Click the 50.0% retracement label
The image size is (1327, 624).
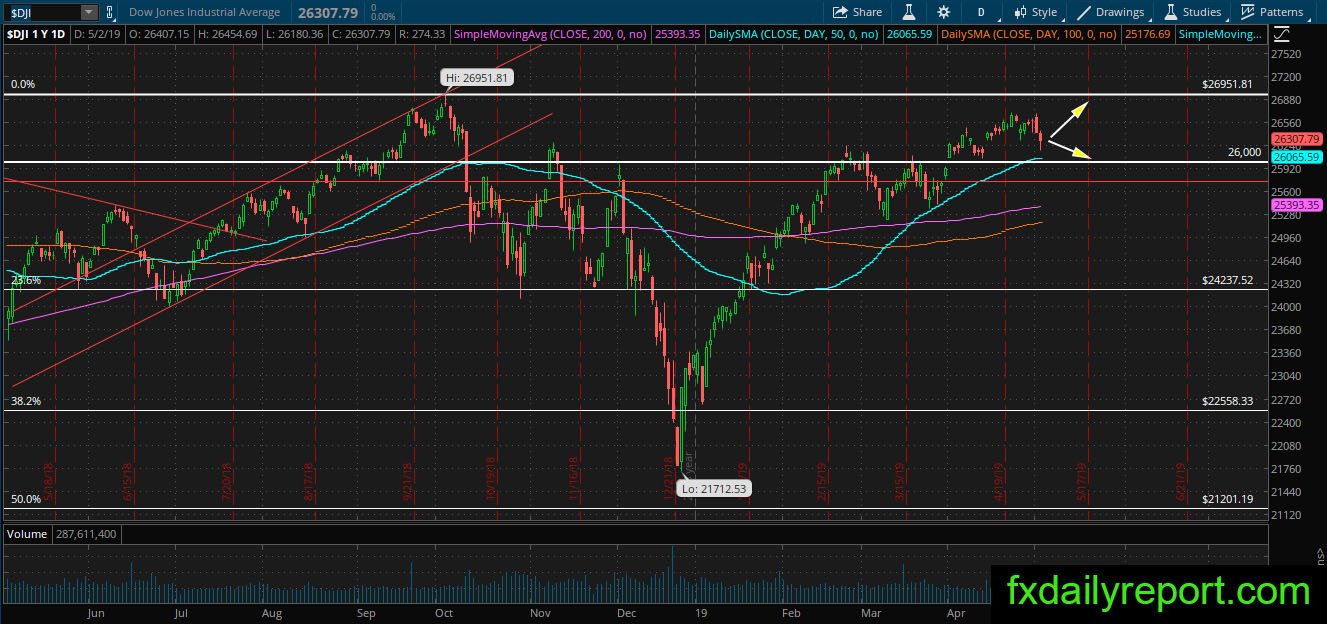[x=26, y=499]
